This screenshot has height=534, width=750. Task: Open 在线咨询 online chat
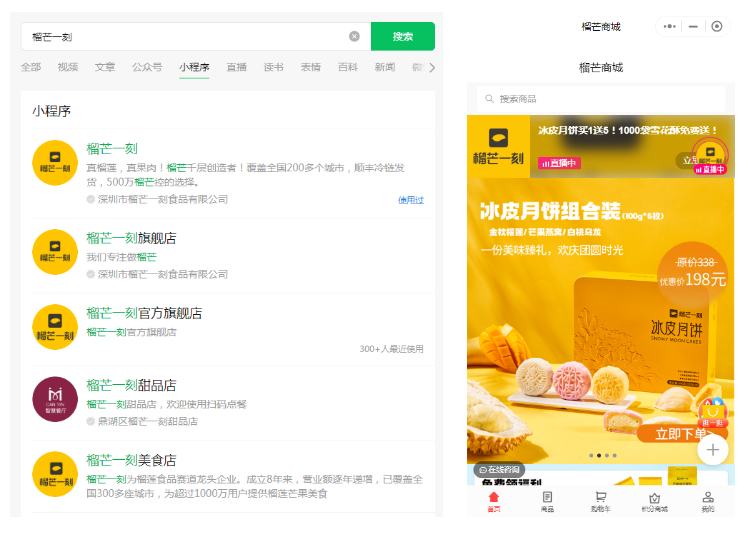click(x=497, y=470)
